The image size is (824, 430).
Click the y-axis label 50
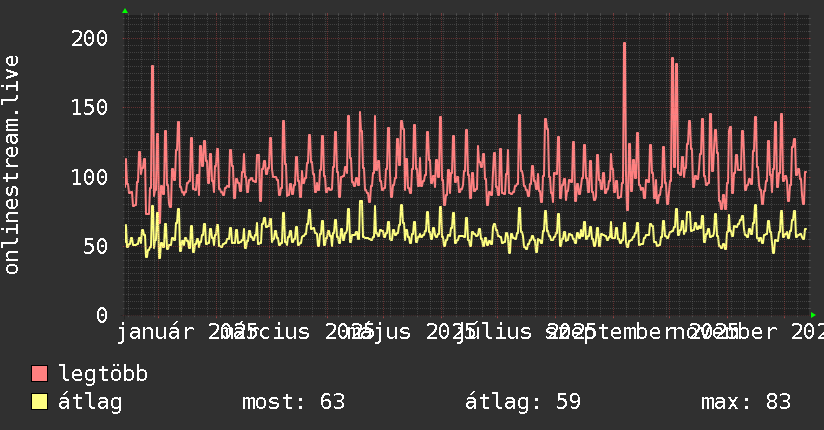click(x=96, y=246)
